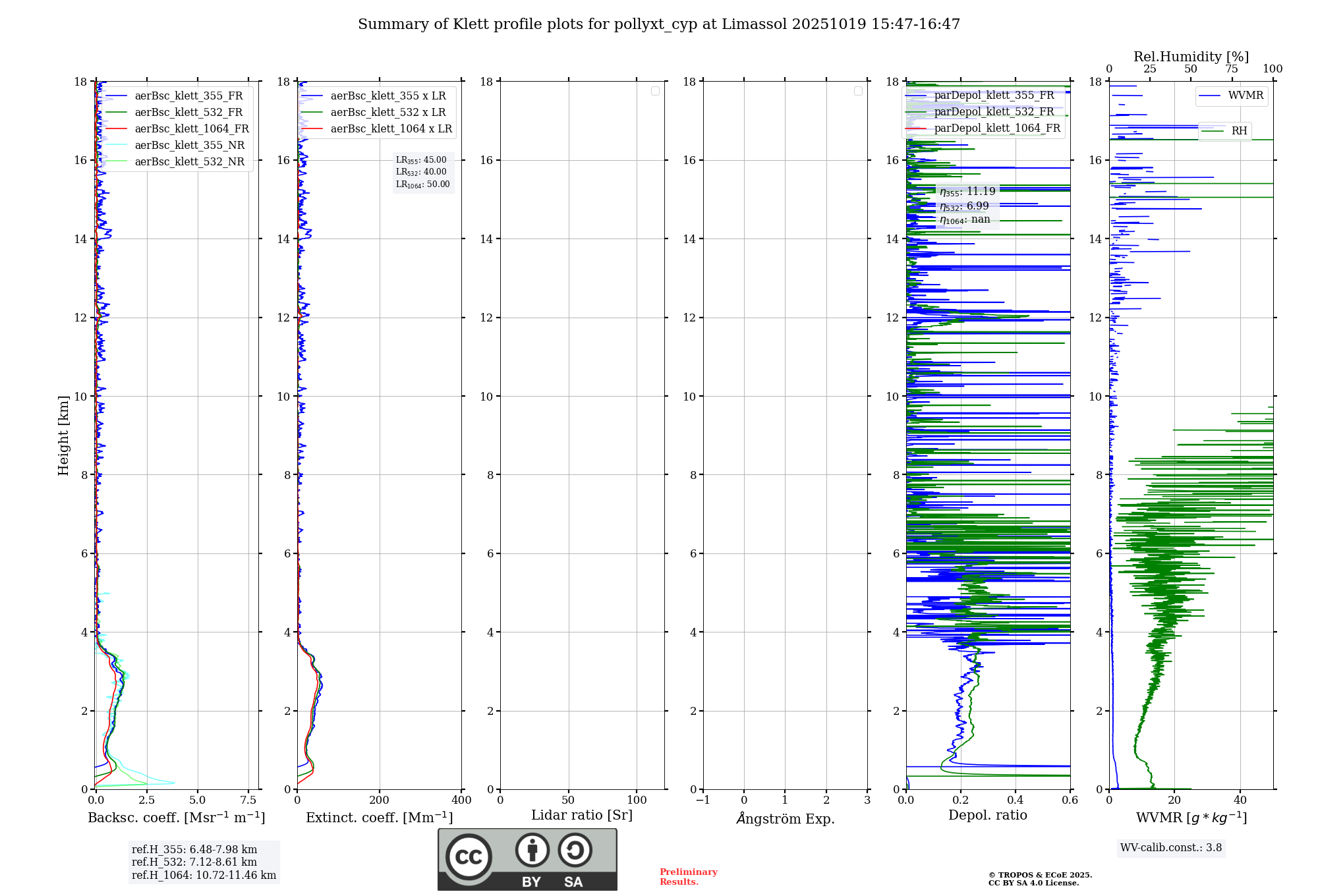The height and width of the screenshot is (896, 1318).
Task: Click the red aerBsc_klett_1064_FR legend entry
Action: 191,128
